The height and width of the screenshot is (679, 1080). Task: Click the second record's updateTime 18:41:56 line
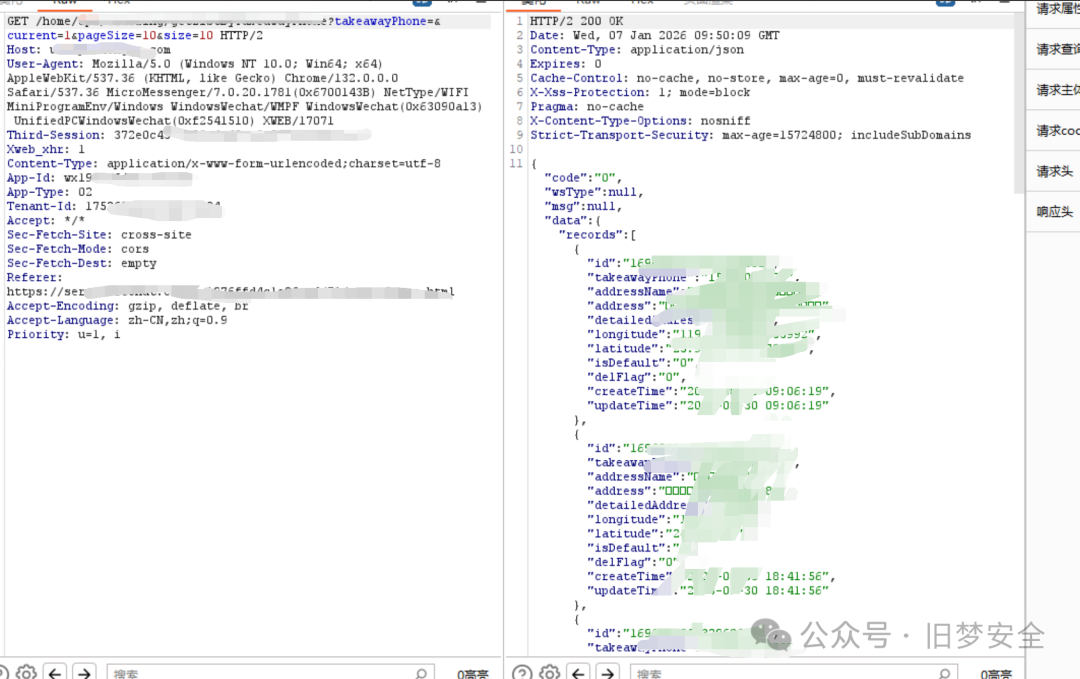point(707,591)
